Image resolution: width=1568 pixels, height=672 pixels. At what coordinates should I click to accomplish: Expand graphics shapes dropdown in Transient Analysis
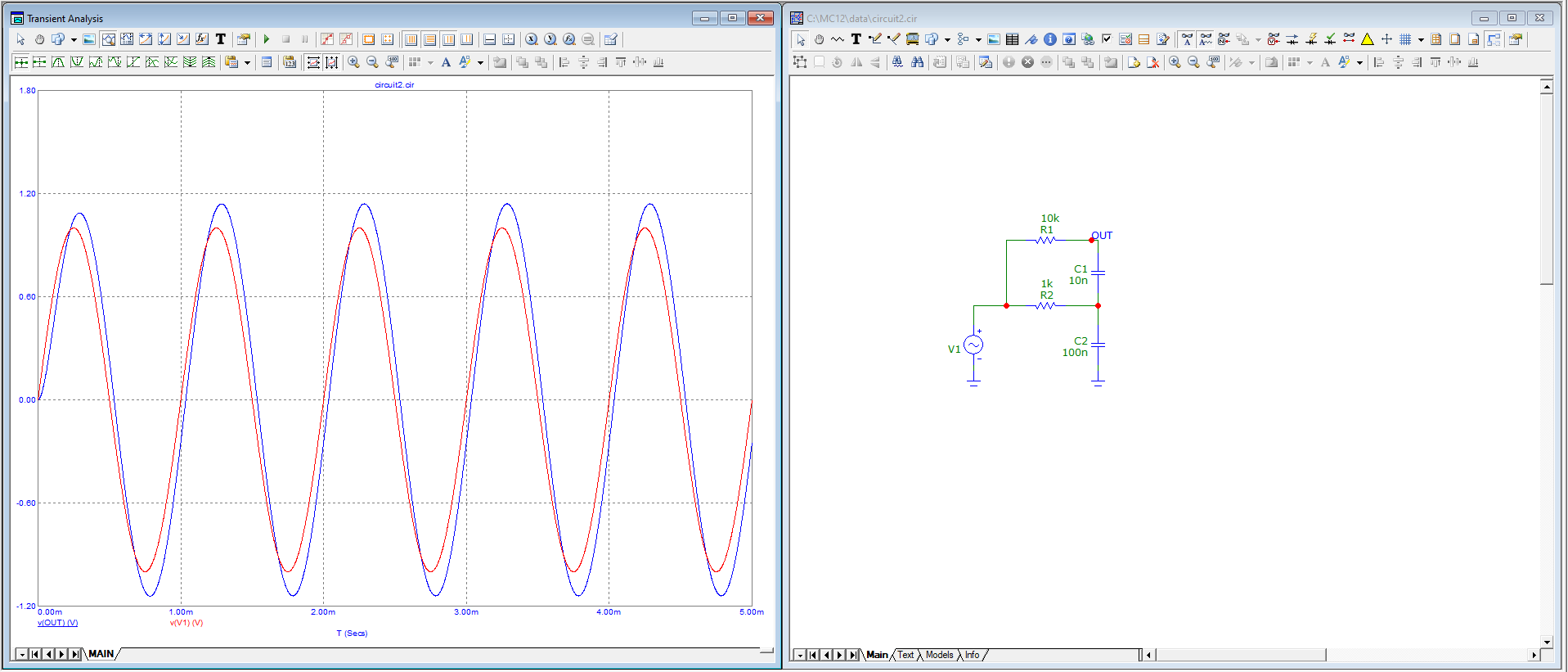point(74,39)
